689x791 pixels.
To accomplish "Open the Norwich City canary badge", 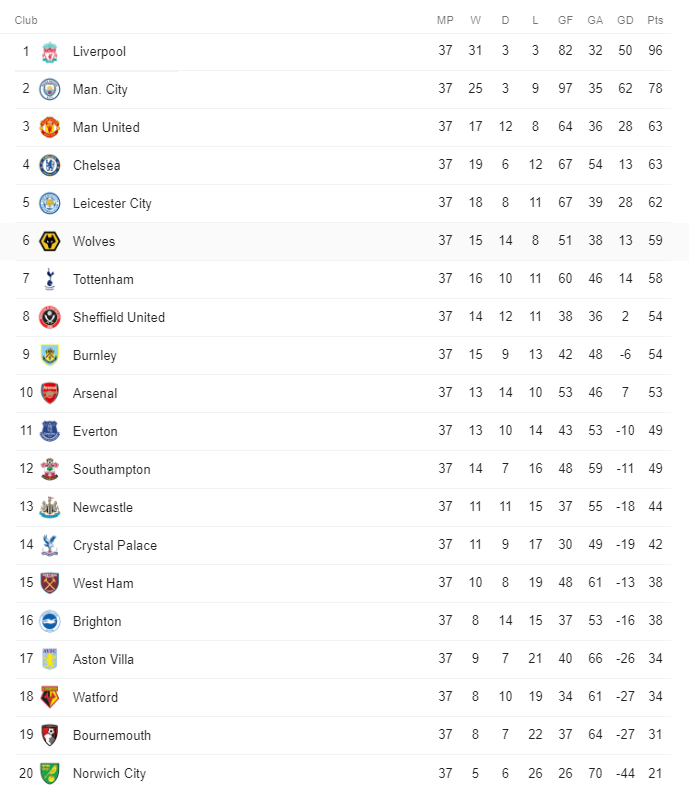I will tap(49, 773).
